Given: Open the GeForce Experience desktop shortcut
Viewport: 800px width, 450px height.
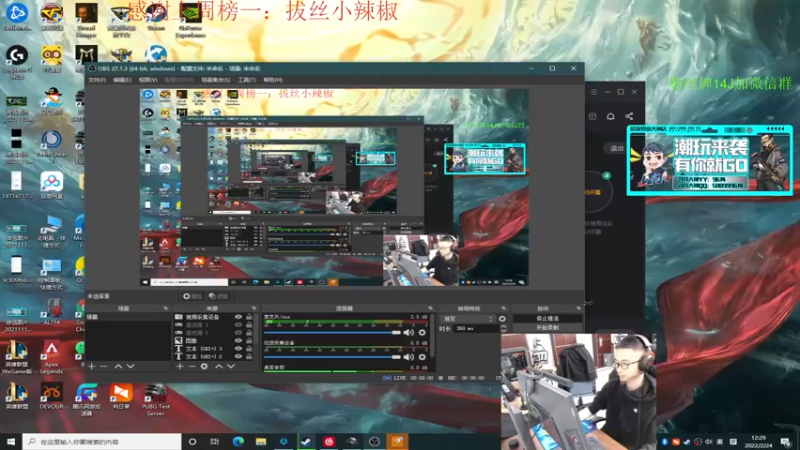Looking at the screenshot, I should [x=190, y=20].
